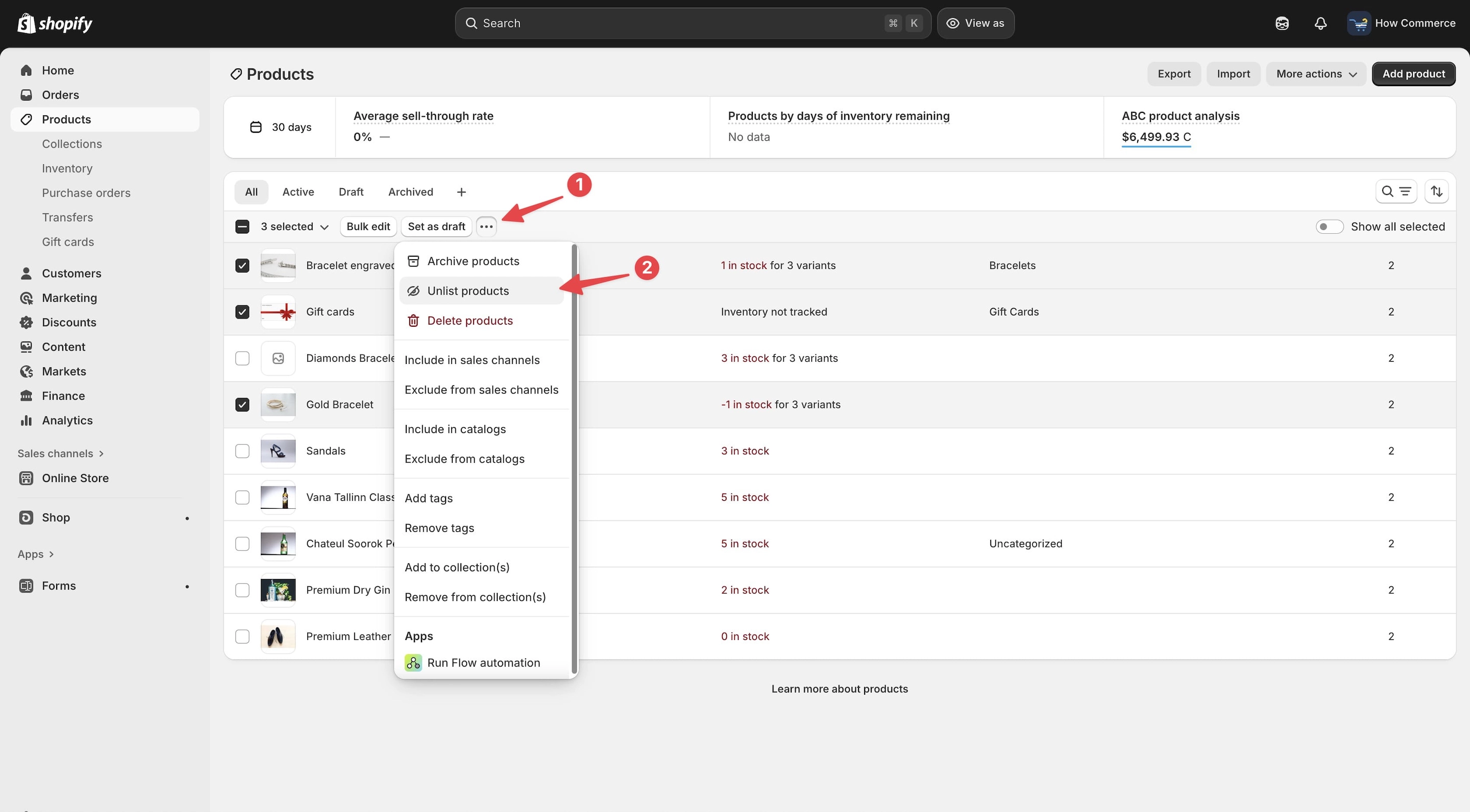Click the Add product button
1470x812 pixels.
click(x=1413, y=73)
